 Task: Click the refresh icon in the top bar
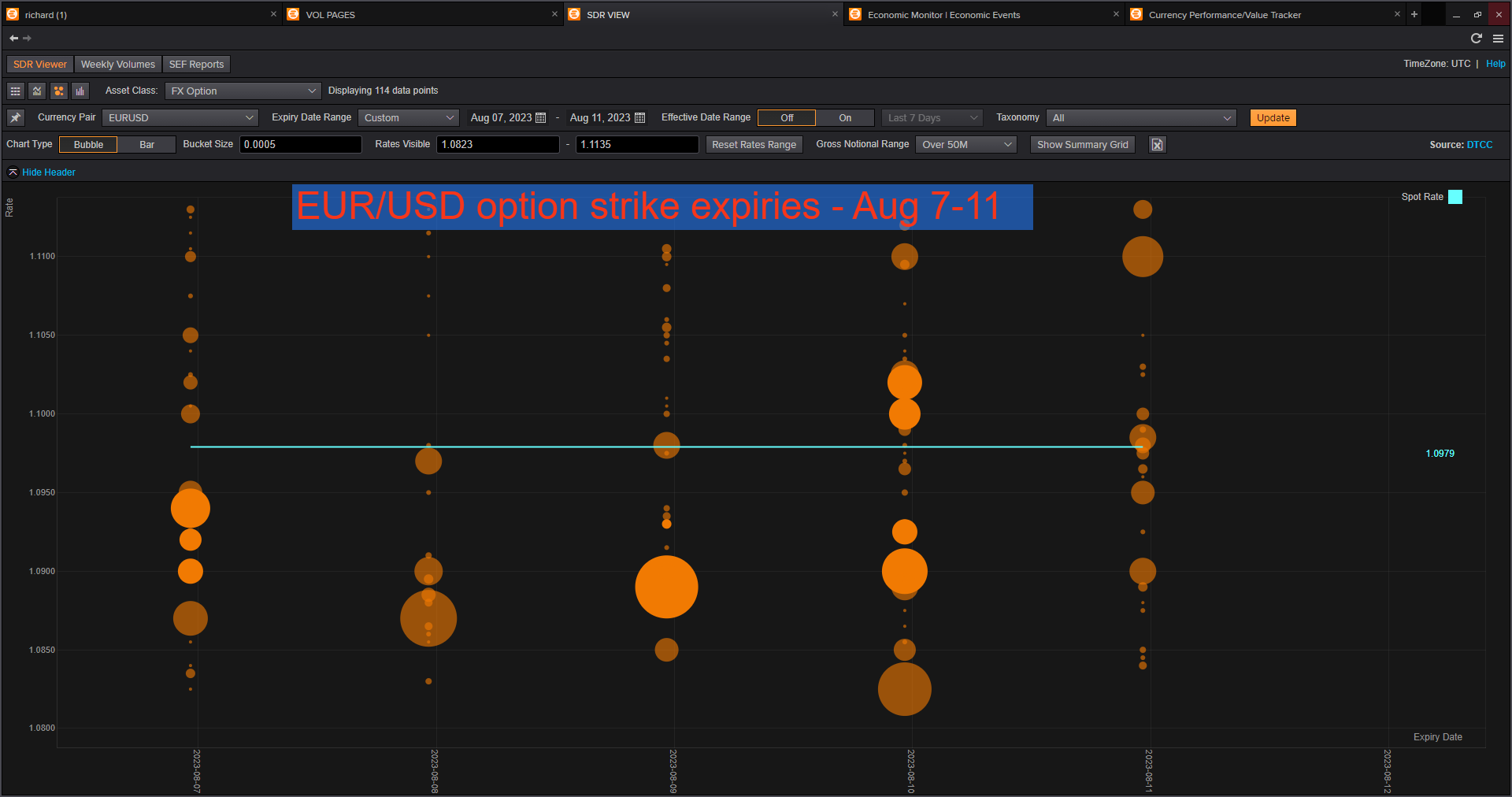coord(1477,39)
